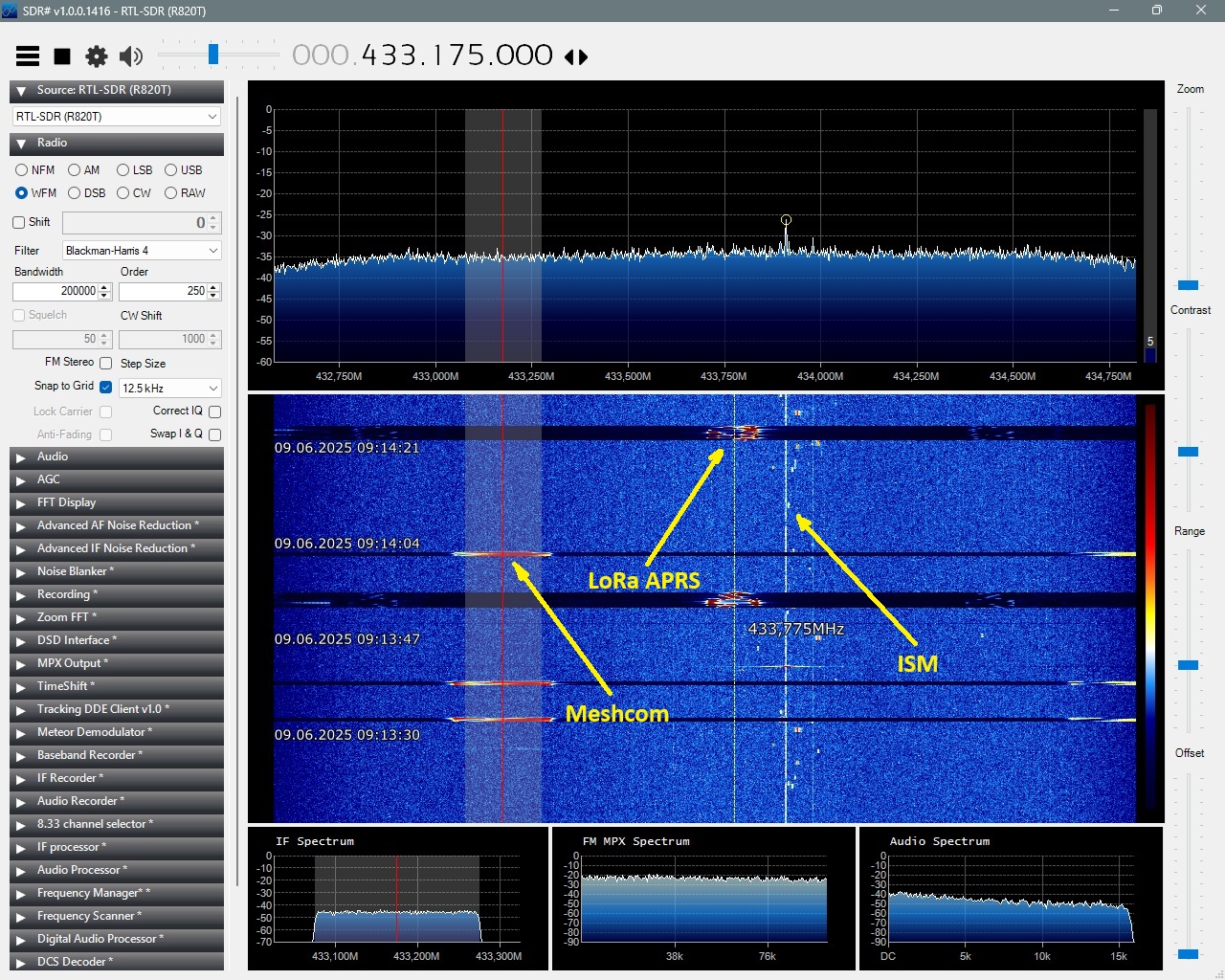Increase filter Order with stepper up arrow
The width and height of the screenshot is (1225, 980).
214,287
